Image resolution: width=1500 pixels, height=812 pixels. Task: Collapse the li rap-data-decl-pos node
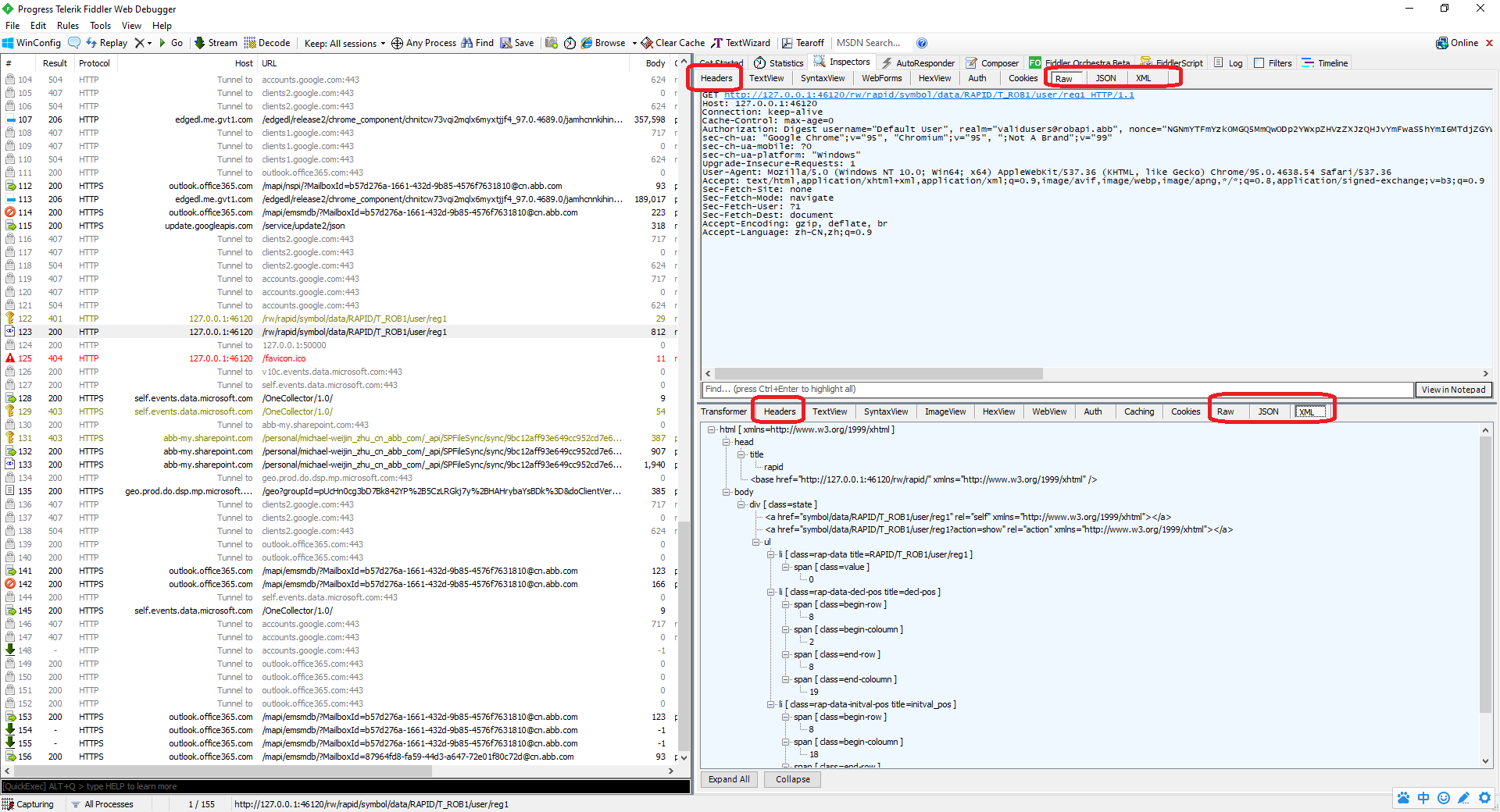coord(770,592)
